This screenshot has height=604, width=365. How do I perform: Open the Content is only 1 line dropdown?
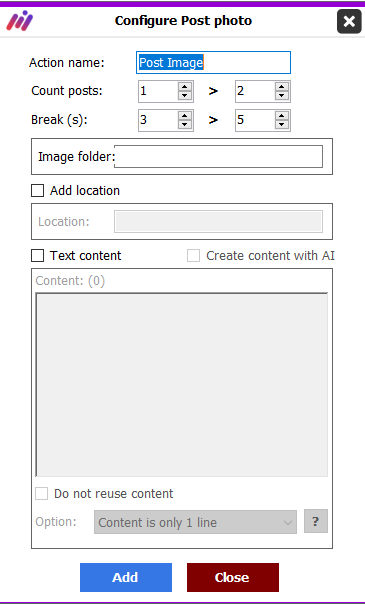tap(195, 522)
